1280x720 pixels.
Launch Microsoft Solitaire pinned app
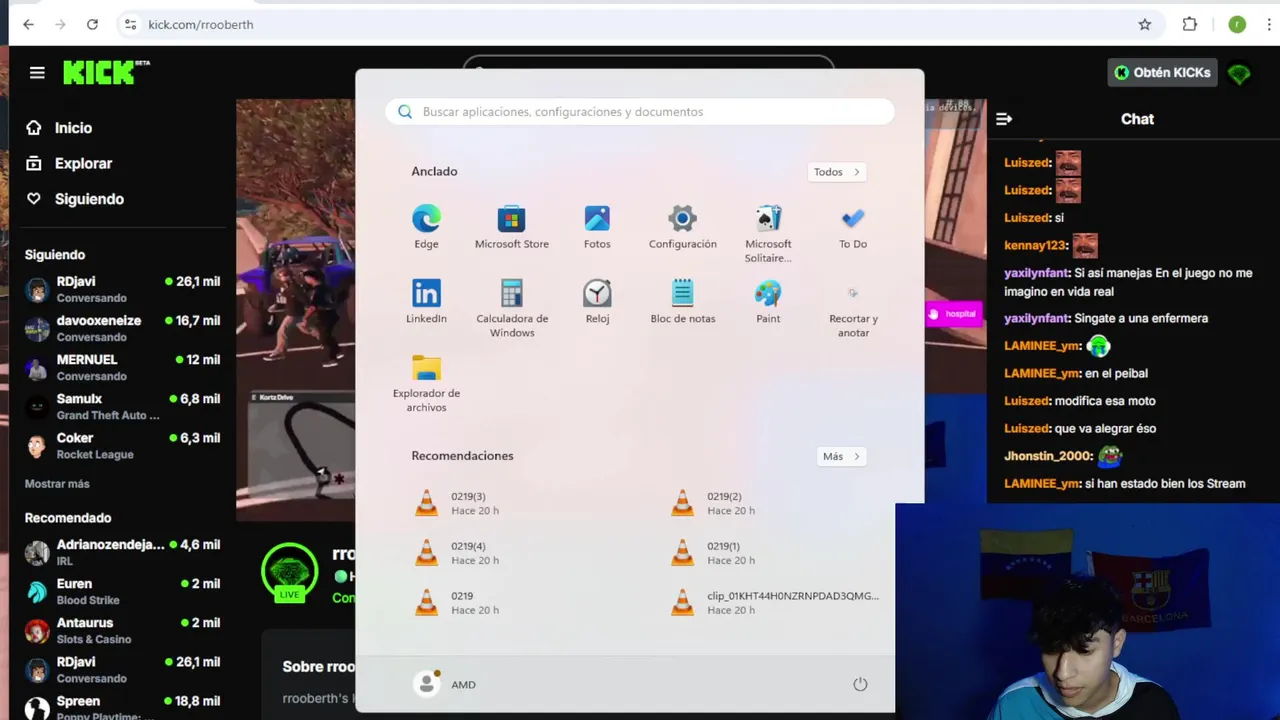(768, 234)
